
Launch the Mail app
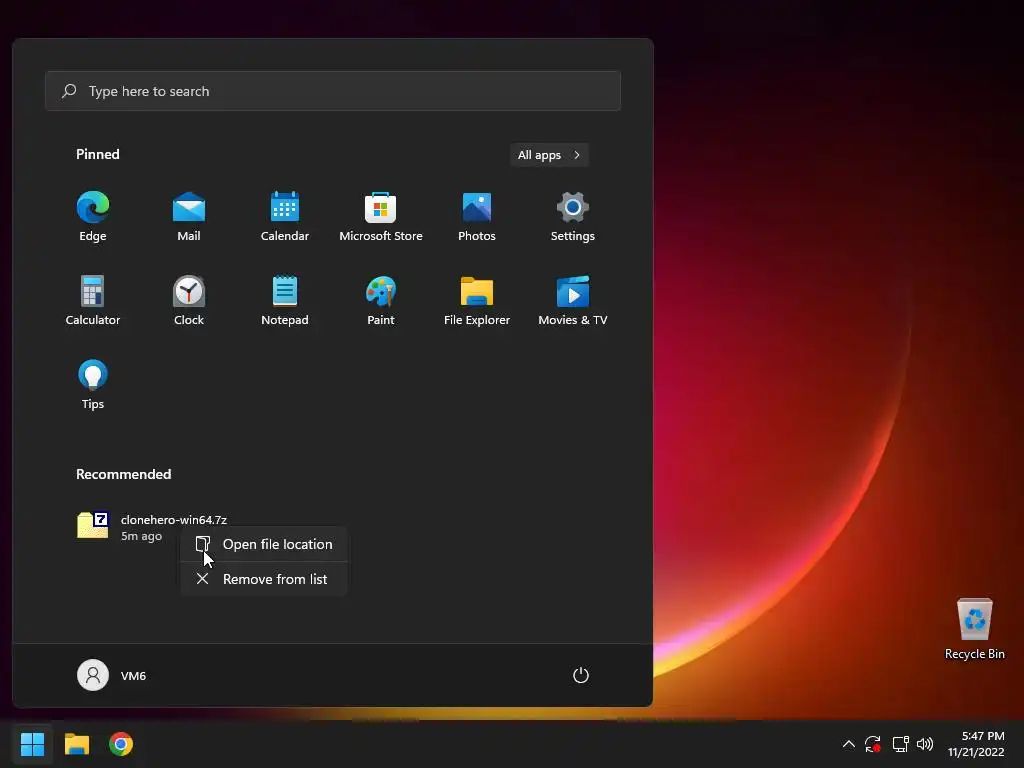point(189,217)
